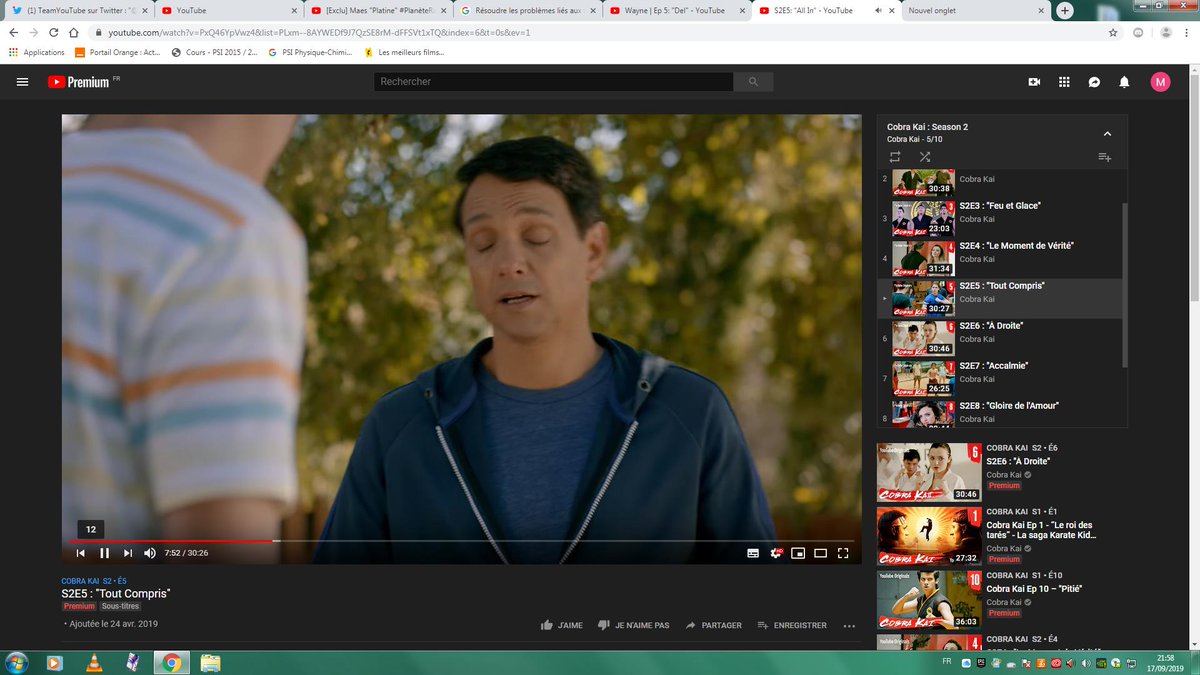Click the search magnifier button

753,82
